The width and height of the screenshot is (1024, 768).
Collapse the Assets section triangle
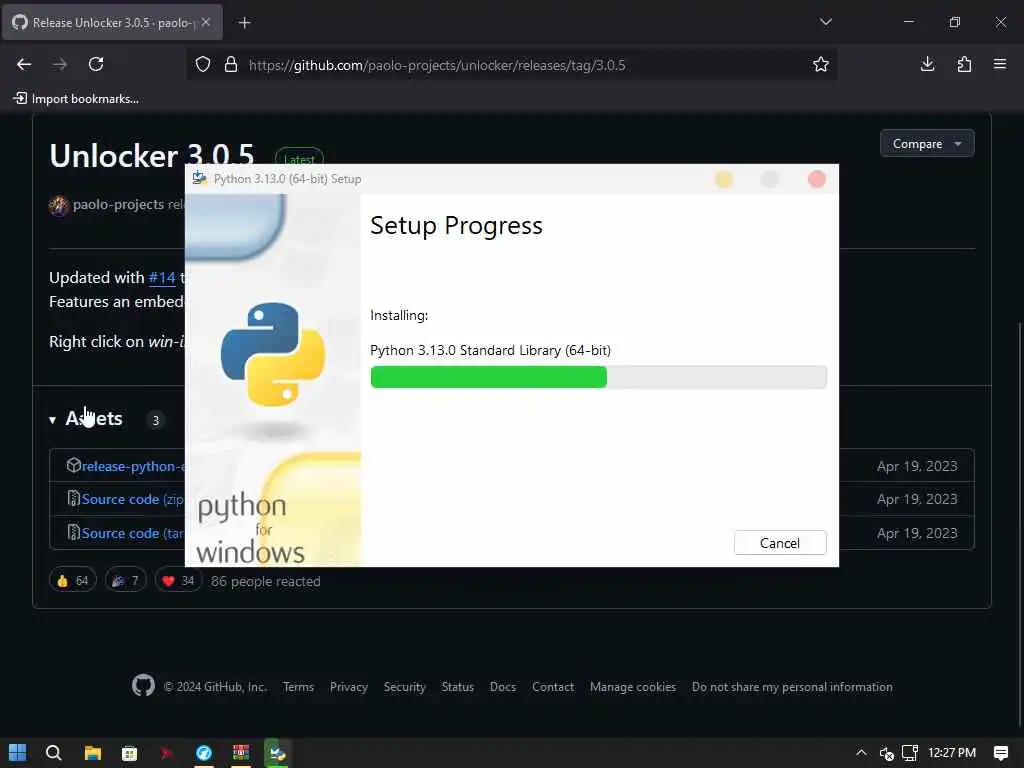(x=52, y=420)
